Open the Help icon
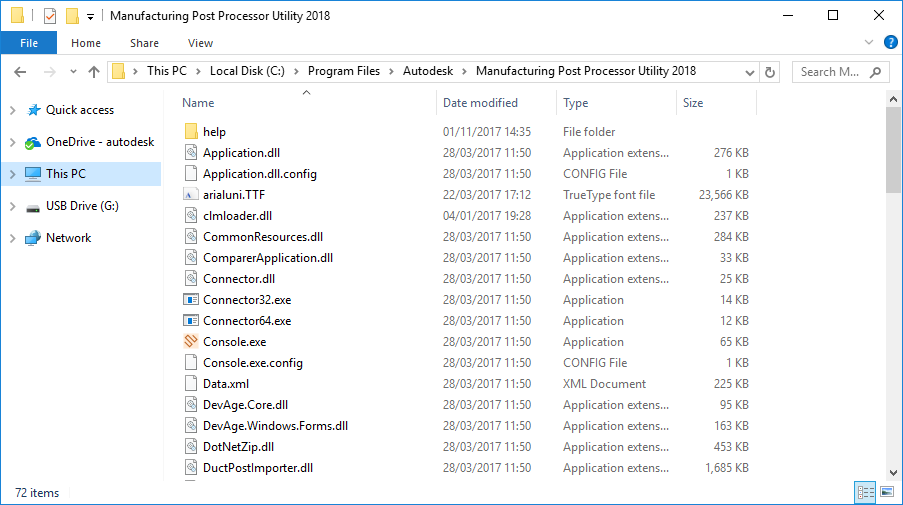The width and height of the screenshot is (903, 505). 890,42
